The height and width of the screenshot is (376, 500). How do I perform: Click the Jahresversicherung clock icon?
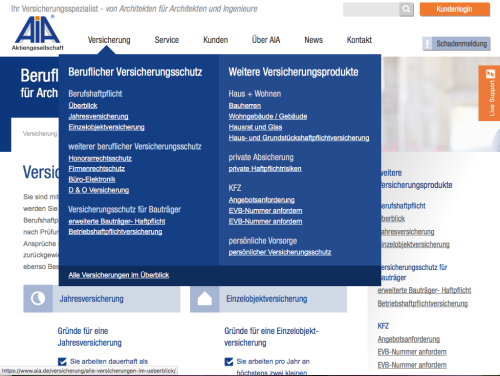click(x=38, y=299)
